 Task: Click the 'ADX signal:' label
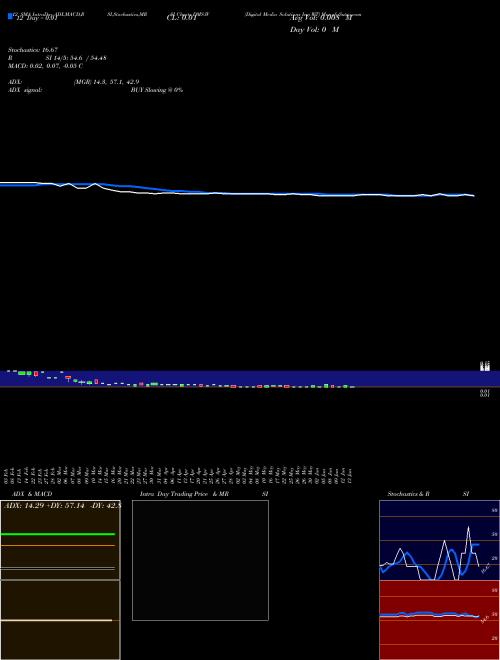coord(24,90)
